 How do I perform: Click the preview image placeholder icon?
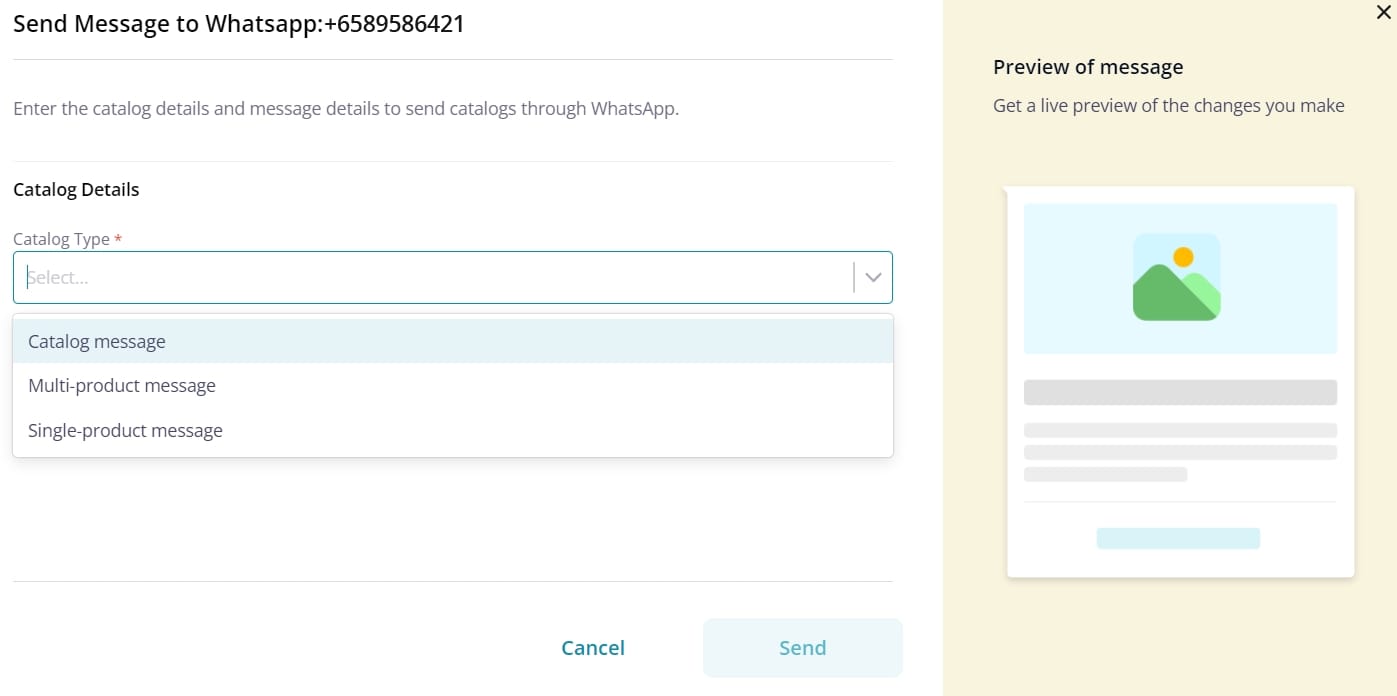tap(1176, 277)
